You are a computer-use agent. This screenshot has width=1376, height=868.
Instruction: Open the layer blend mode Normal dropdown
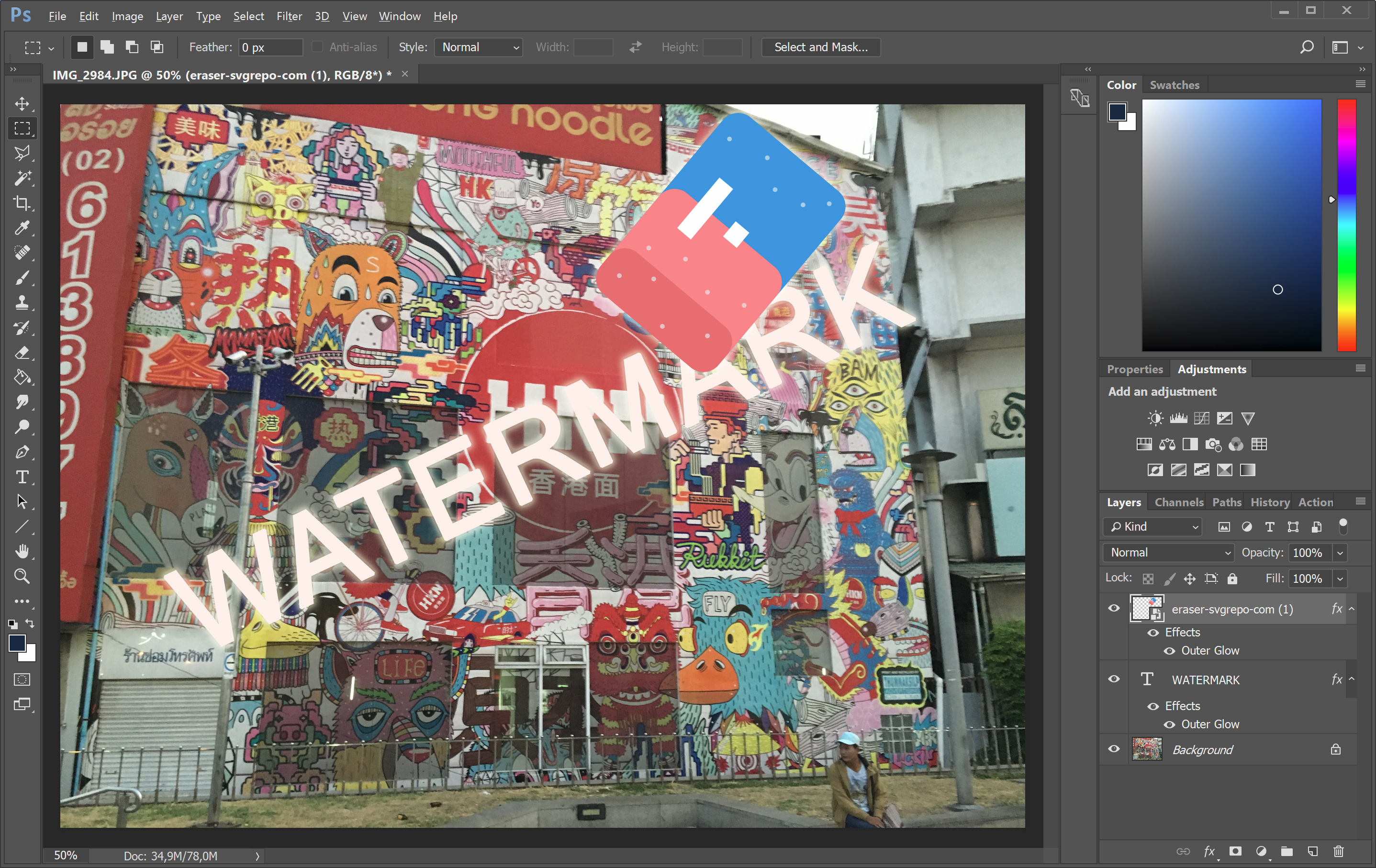coord(1169,553)
